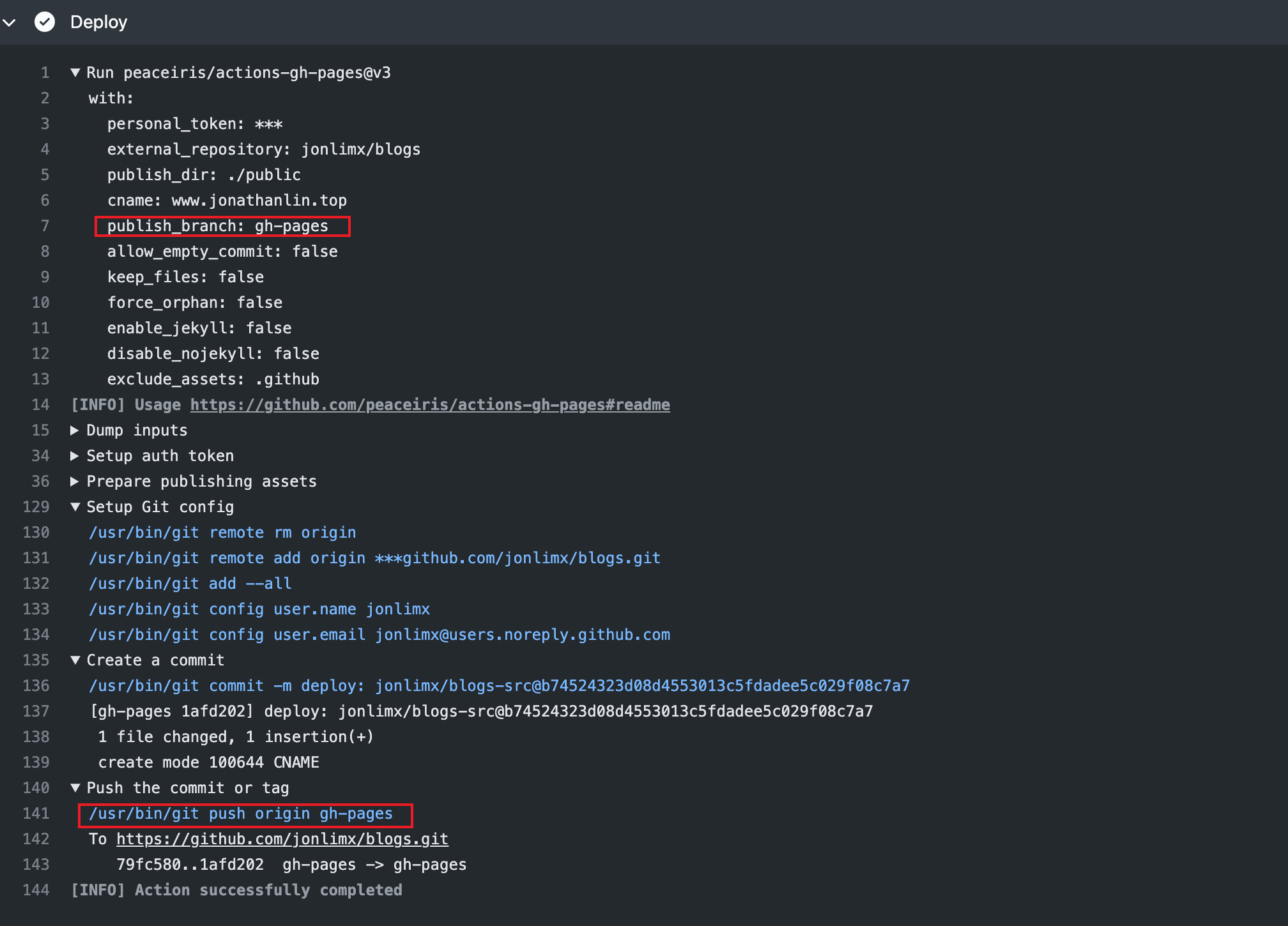Click 'enable_jekyll: false' line
1288x926 pixels.
pos(199,328)
